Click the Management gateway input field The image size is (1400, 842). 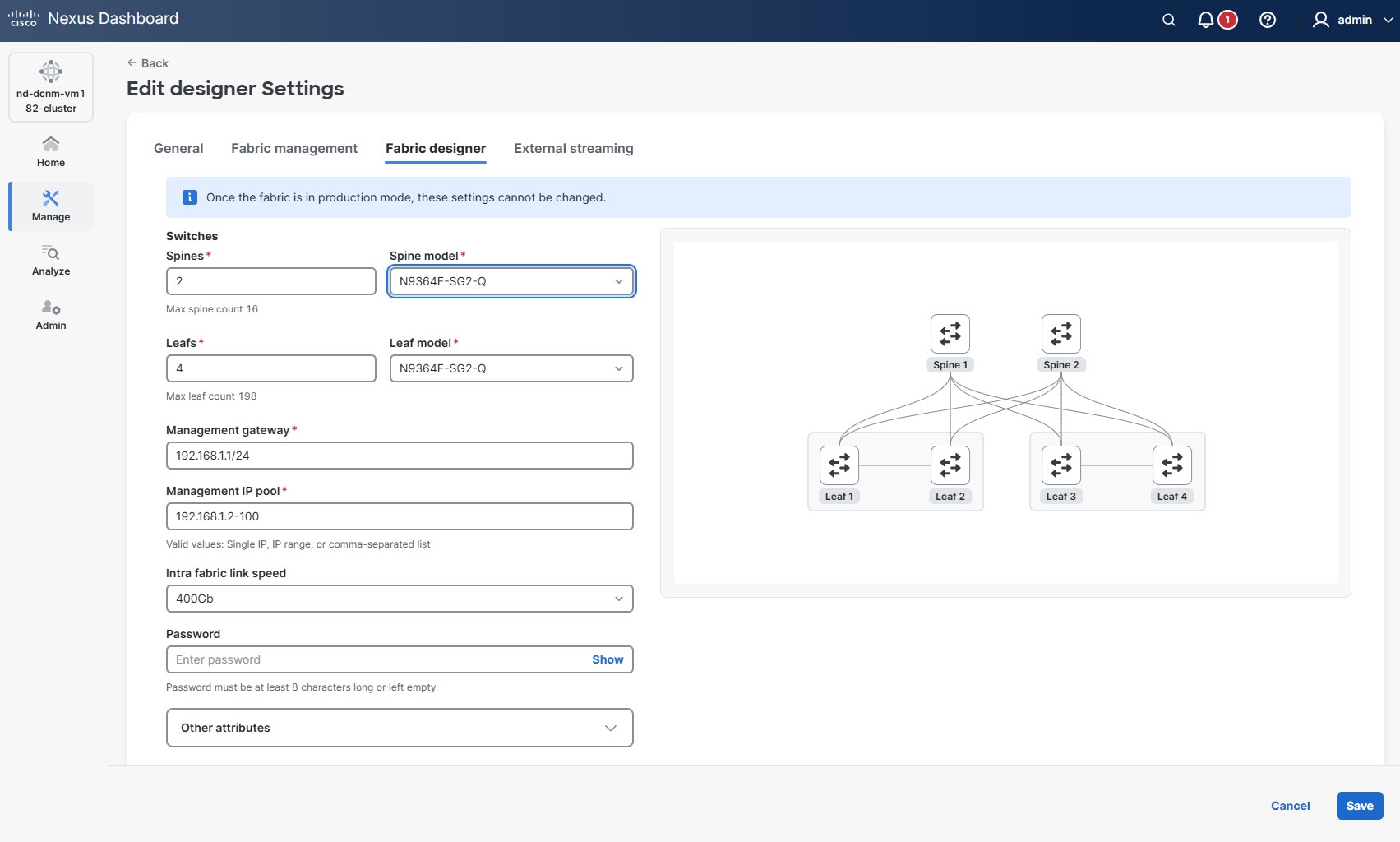pyautogui.click(x=400, y=456)
